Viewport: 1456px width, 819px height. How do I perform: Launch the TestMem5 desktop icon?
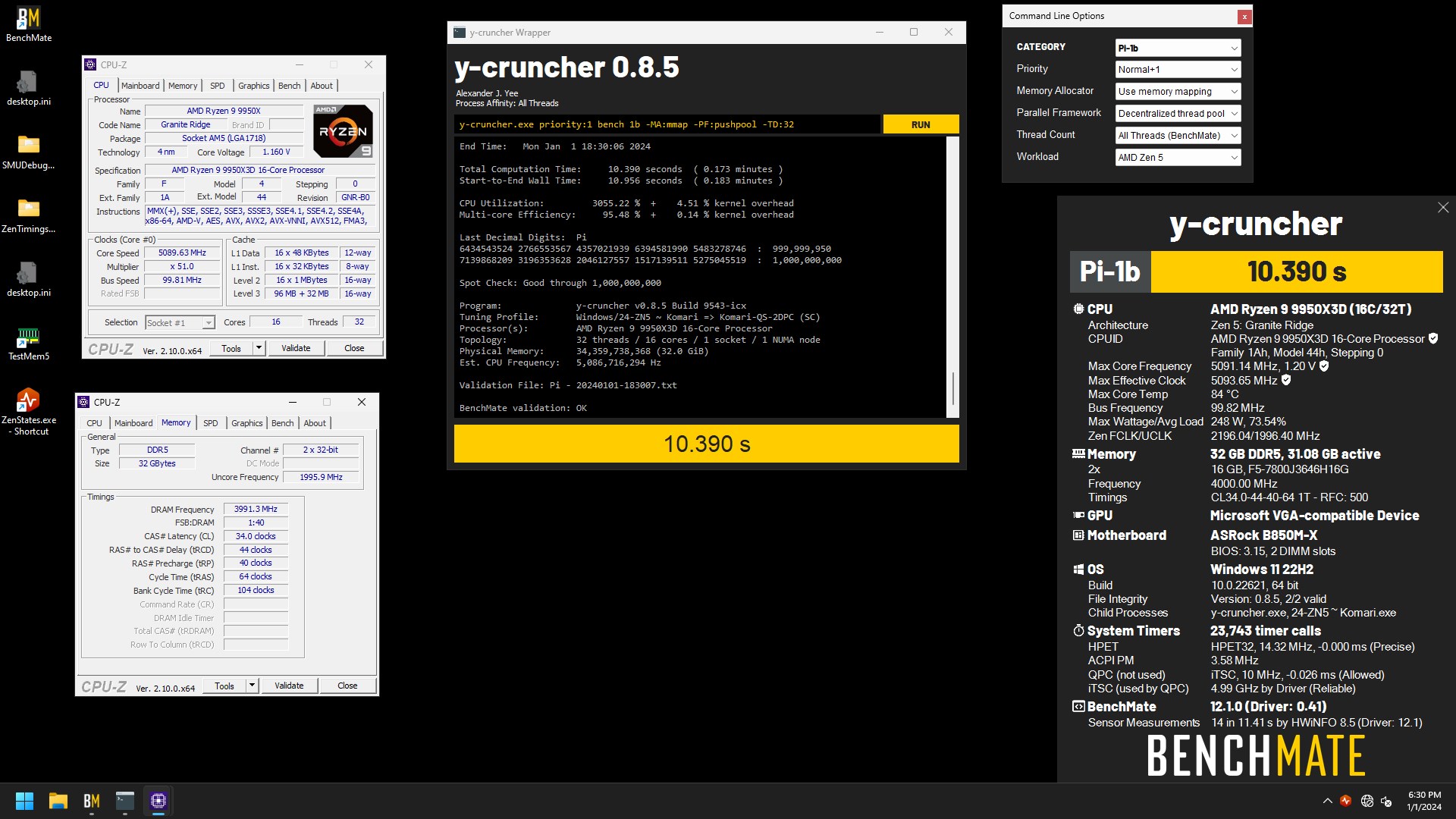(x=29, y=343)
